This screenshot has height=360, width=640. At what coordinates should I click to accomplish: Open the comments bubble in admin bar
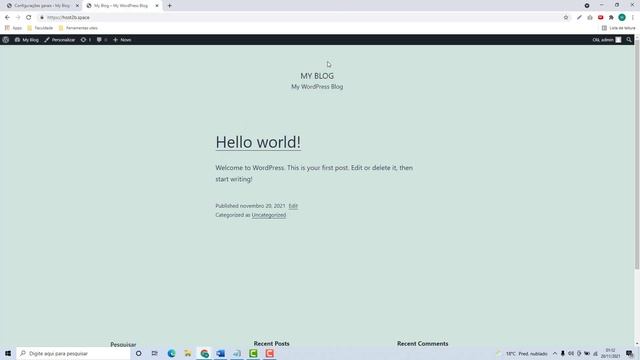[x=102, y=40]
